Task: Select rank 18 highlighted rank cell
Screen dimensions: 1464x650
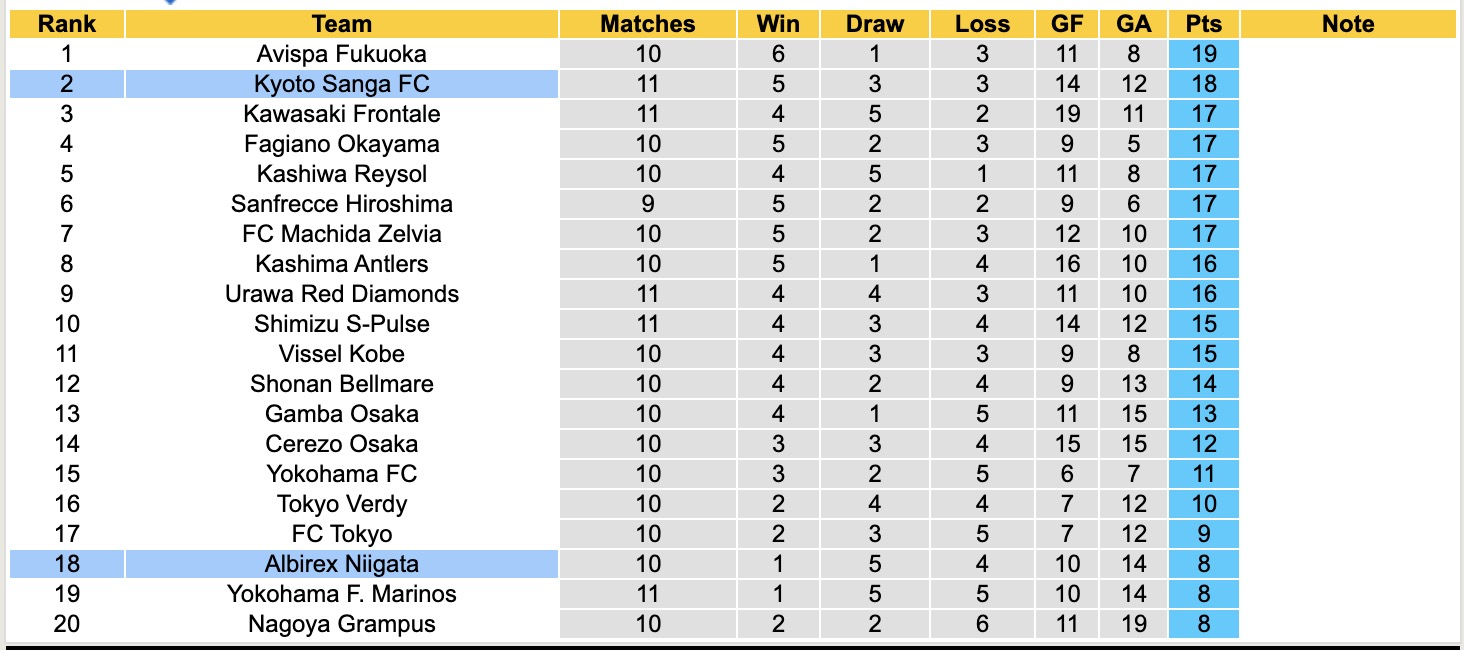Action: [67, 564]
